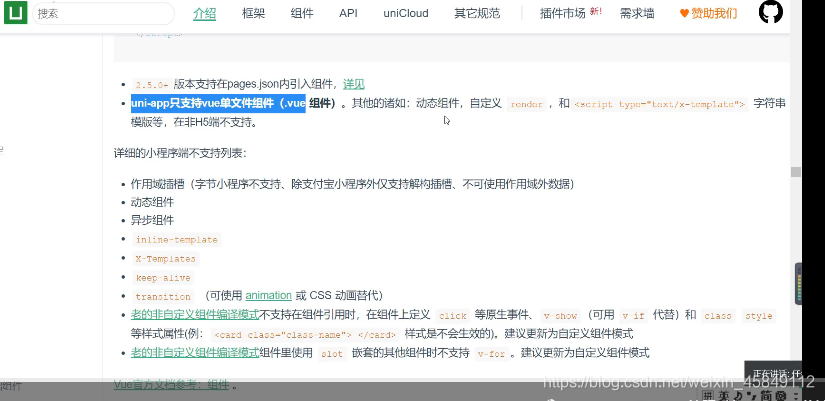Click the keep-alive code text
Screen dimensions: 825x401
click(163, 278)
